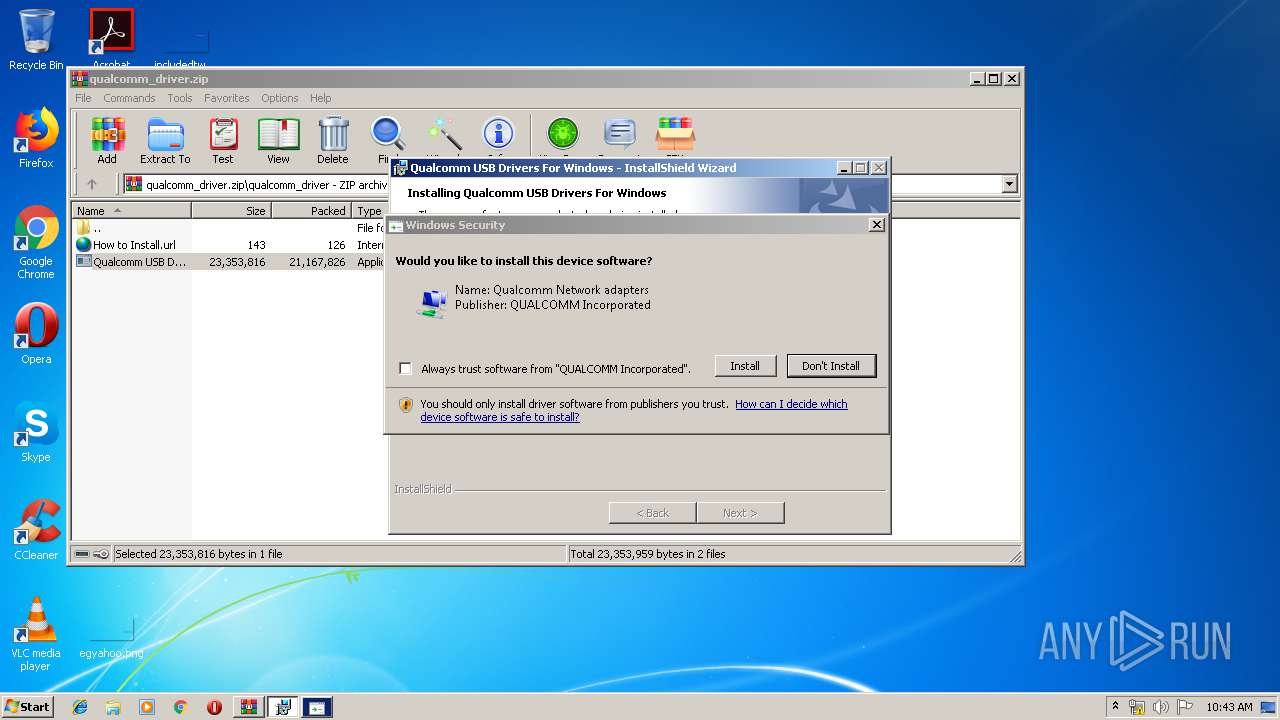Click the Comment speech bubble icon
Viewport: 1280px width, 720px height.
tap(620, 134)
